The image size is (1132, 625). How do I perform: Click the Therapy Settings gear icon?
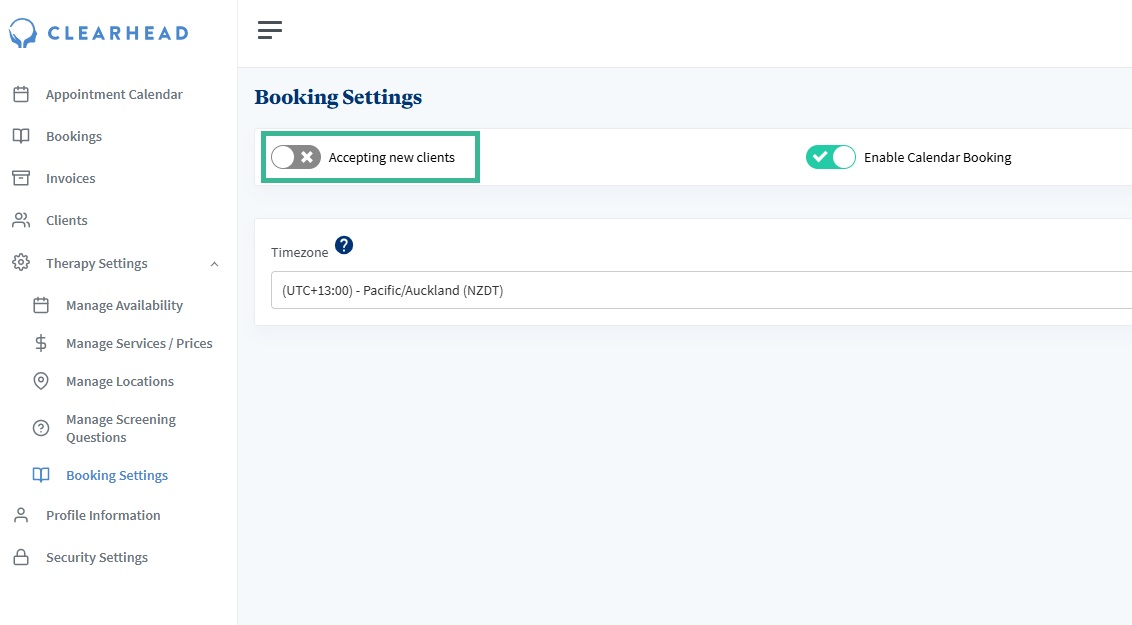[21, 263]
